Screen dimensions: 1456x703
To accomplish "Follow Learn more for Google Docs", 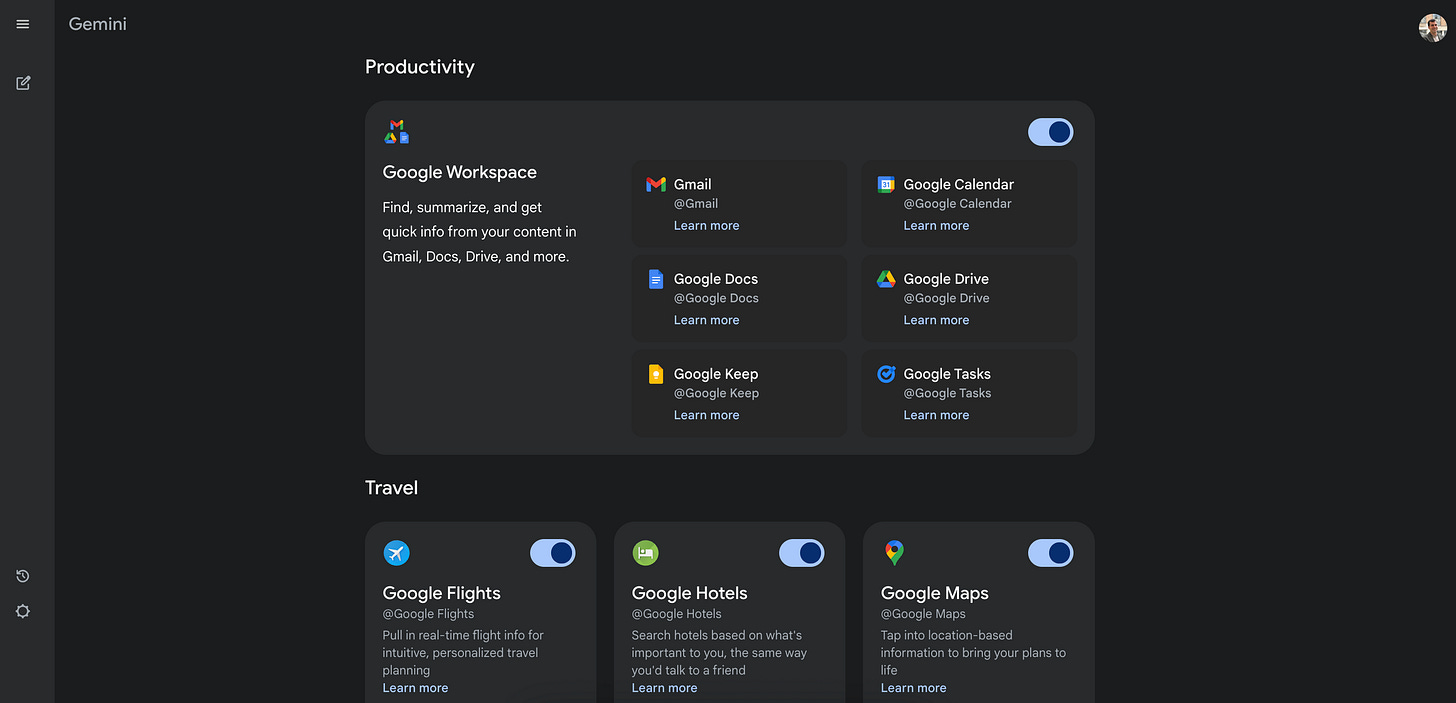I will [707, 321].
